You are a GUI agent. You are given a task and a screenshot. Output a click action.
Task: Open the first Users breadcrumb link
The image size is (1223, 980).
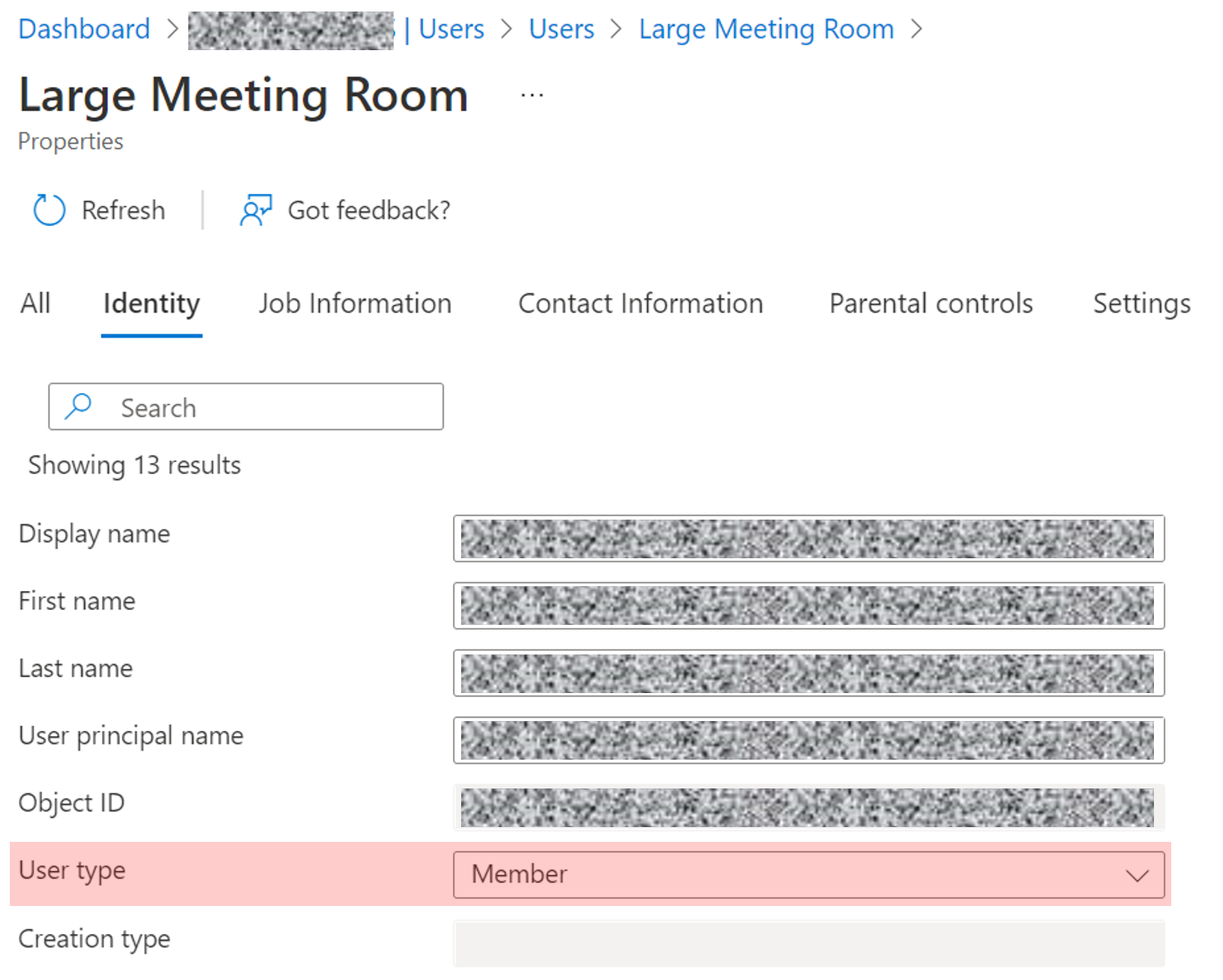coord(451,29)
